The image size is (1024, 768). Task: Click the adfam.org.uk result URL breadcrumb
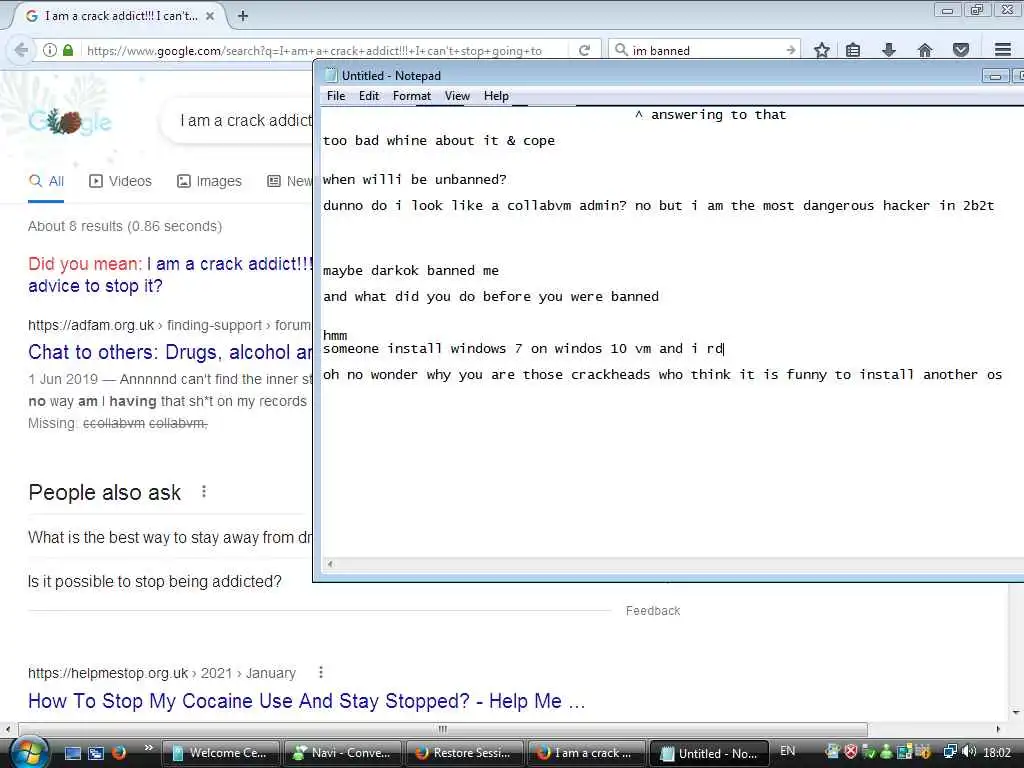coord(169,325)
